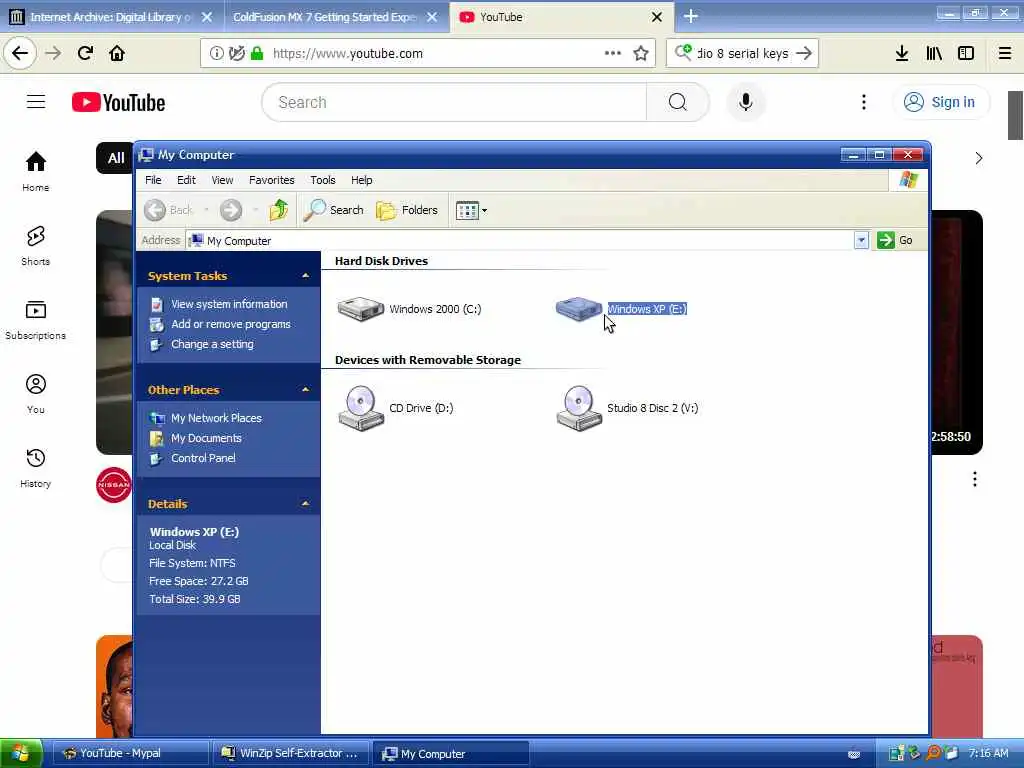Open the browser downloads icon
The image size is (1024, 768).
(902, 54)
